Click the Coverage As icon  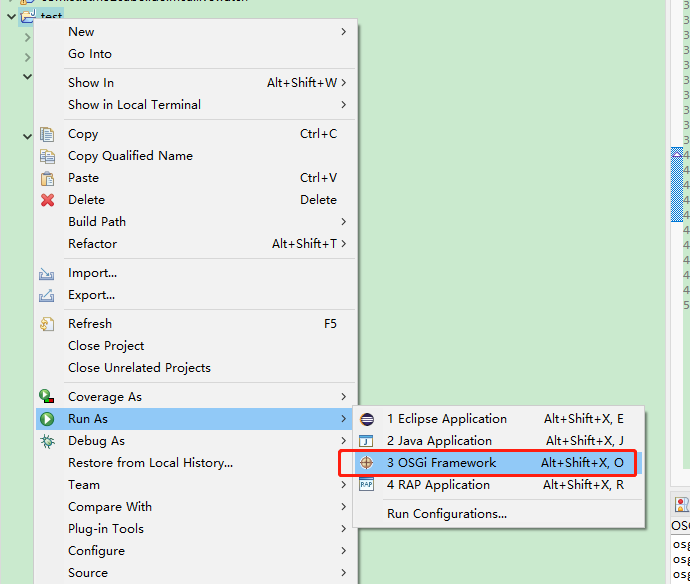(x=47, y=396)
